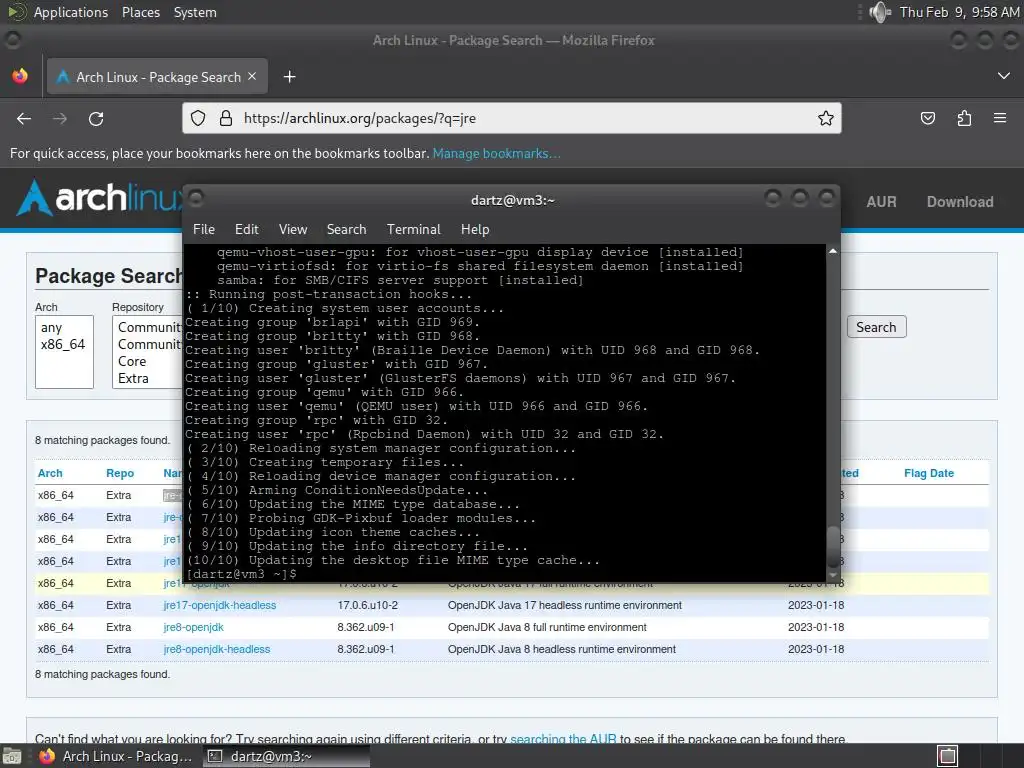Click the terminal scrollbar up arrow

coord(833,251)
